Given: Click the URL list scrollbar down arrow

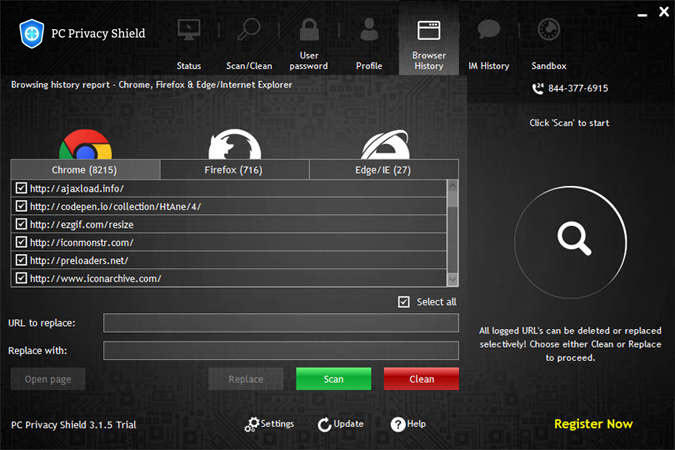Looking at the screenshot, I should [452, 280].
